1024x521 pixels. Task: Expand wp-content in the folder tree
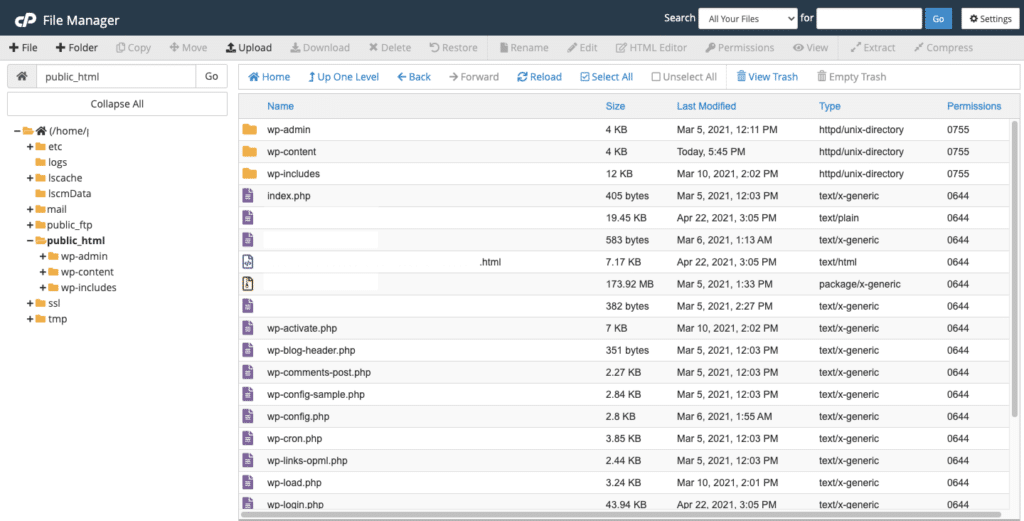click(x=43, y=272)
